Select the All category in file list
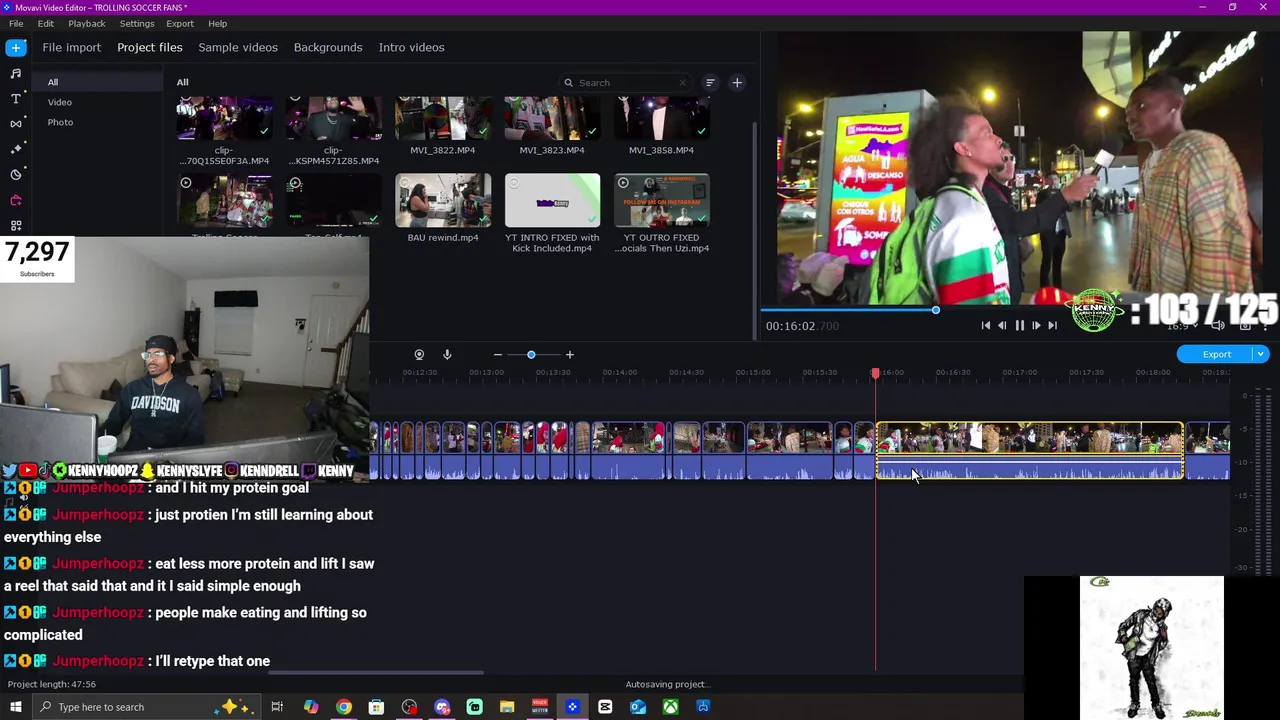1280x720 pixels. point(96,82)
